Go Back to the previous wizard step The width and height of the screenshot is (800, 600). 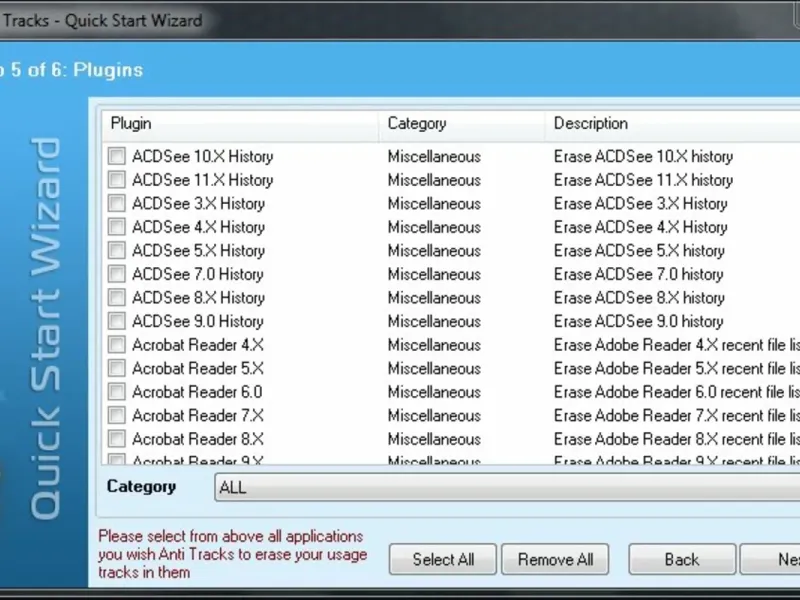[x=682, y=560]
